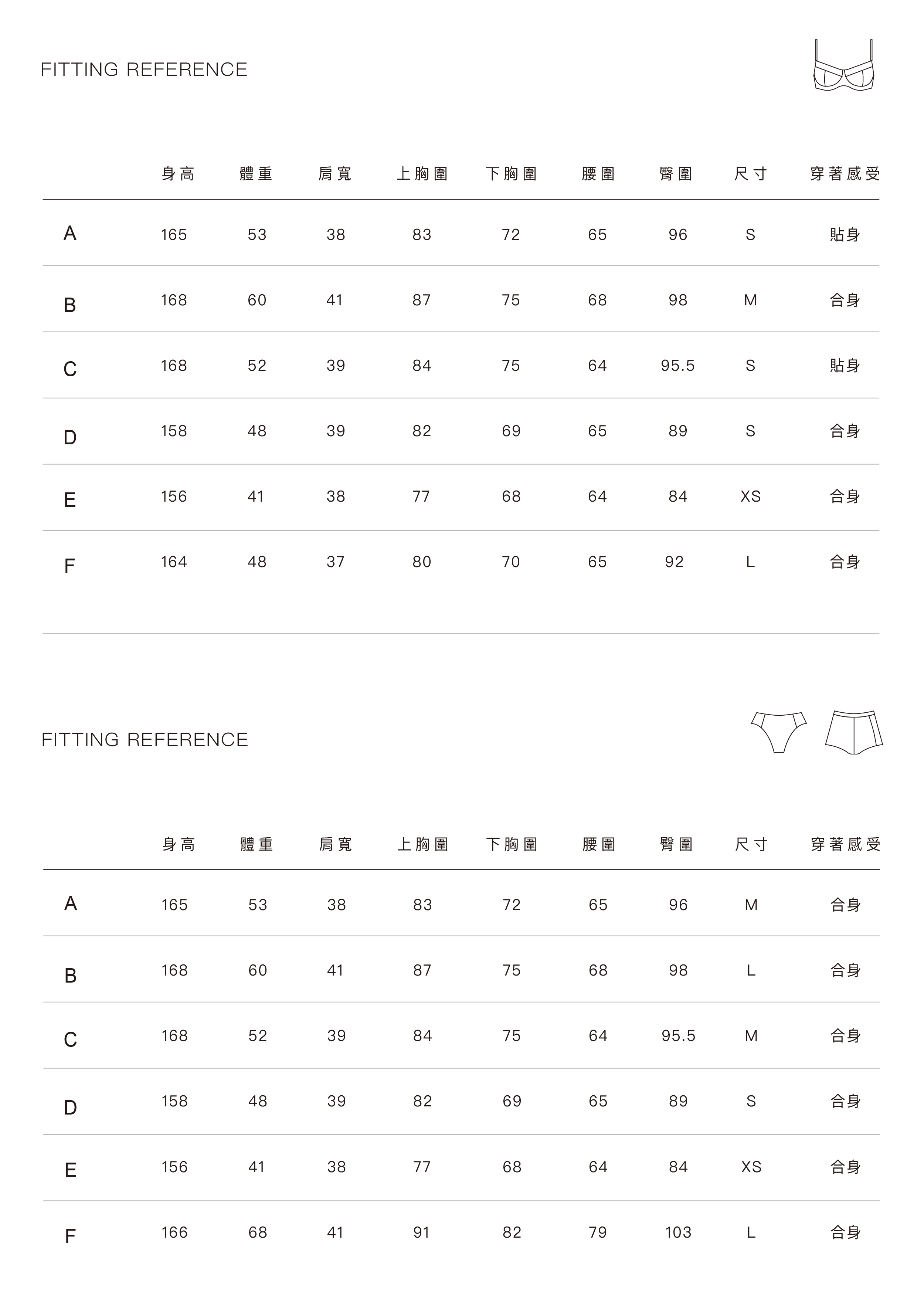Image resolution: width=924 pixels, height=1299 pixels.
Task: Click the 臀圍 header in bottom table
Action: 676,844
